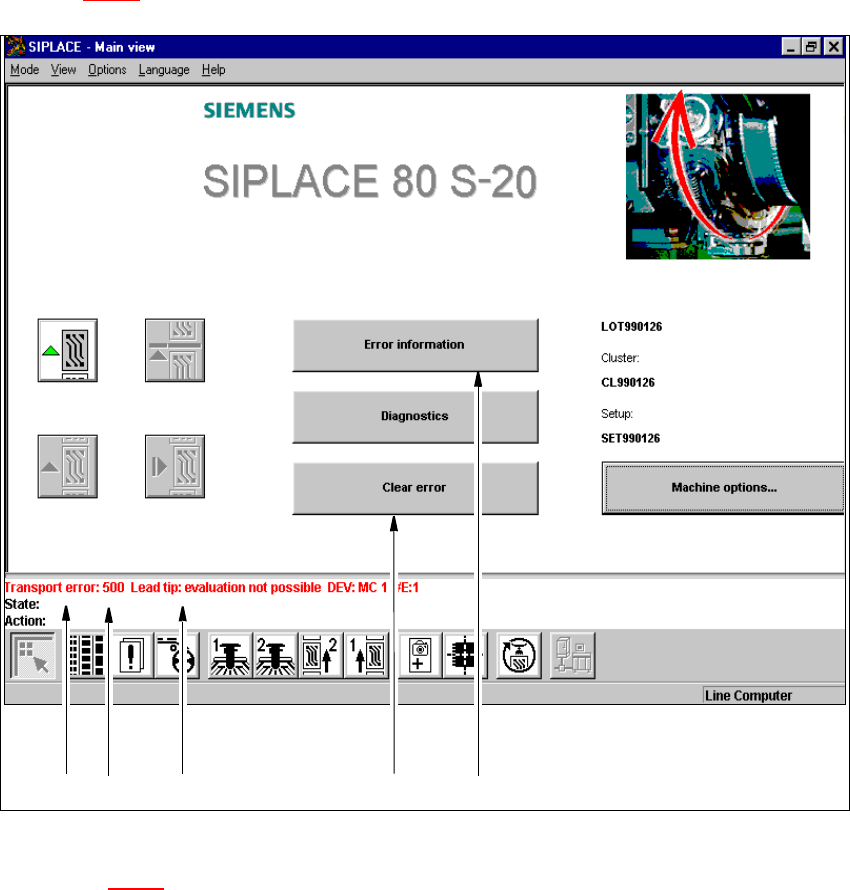This screenshot has height=890, width=850.
Task: Open the Help menu
Action: [213, 70]
